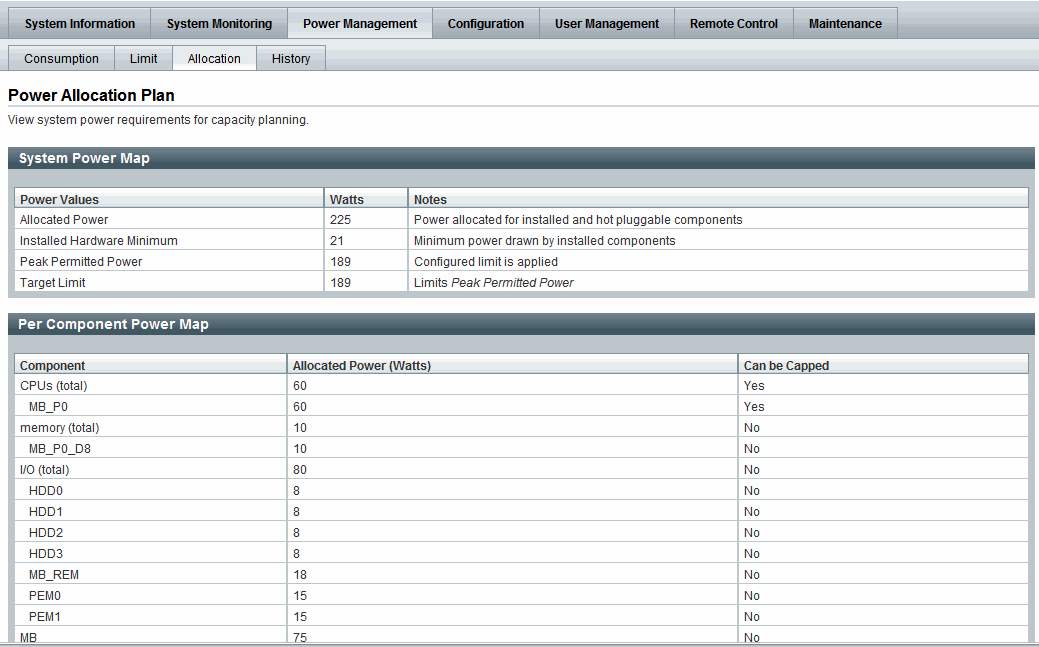Image resolution: width=1039 pixels, height=647 pixels.
Task: Go to the User Management tab
Action: click(606, 22)
